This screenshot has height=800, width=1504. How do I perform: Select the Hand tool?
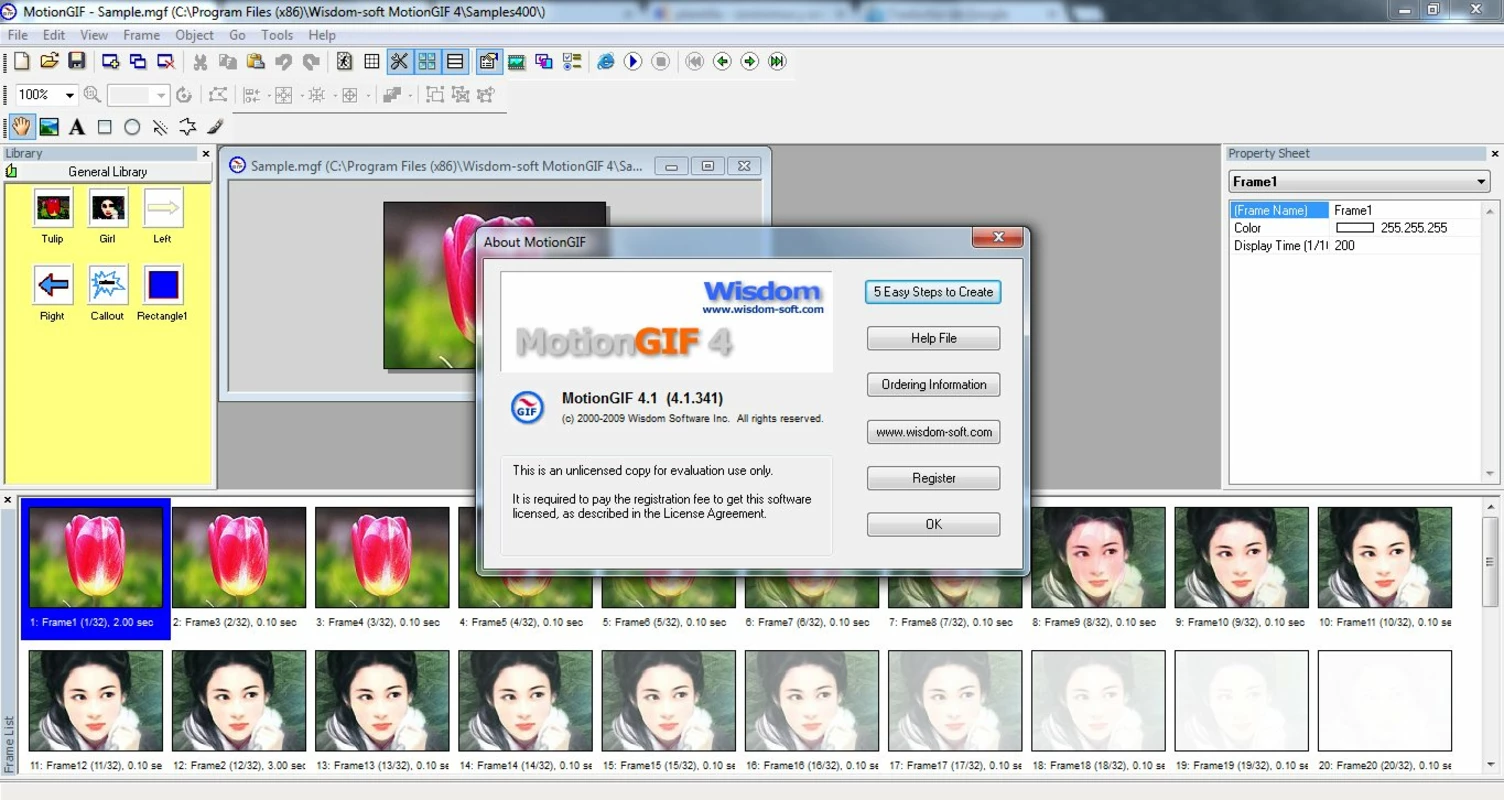tap(22, 127)
